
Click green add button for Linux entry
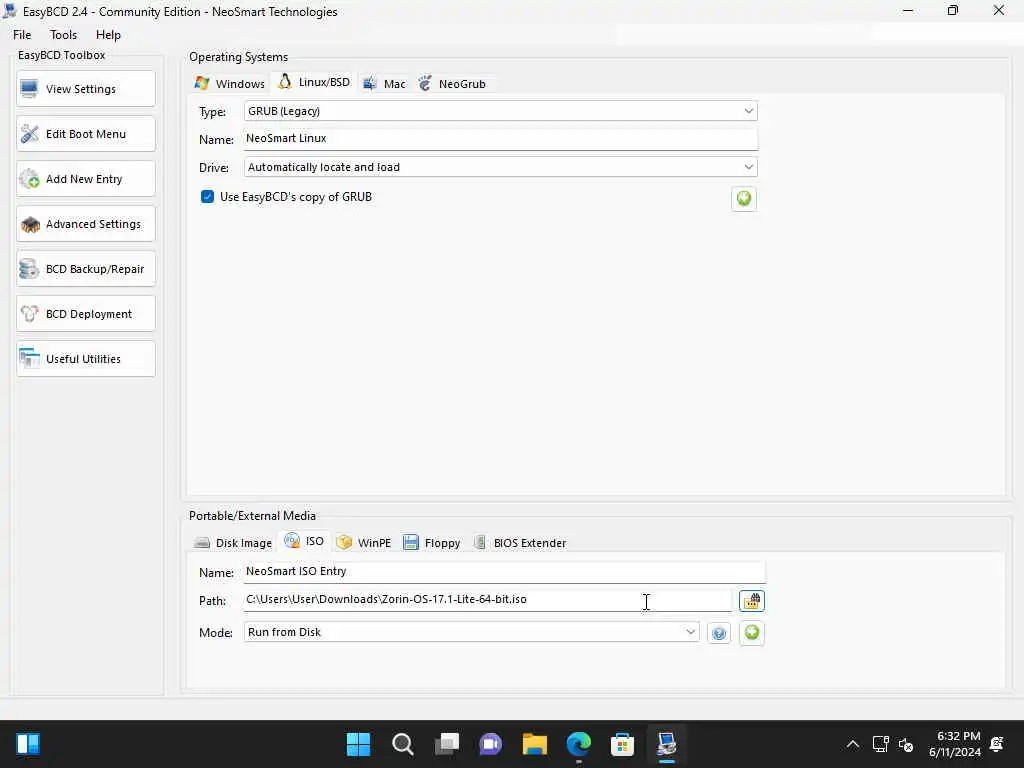744,199
